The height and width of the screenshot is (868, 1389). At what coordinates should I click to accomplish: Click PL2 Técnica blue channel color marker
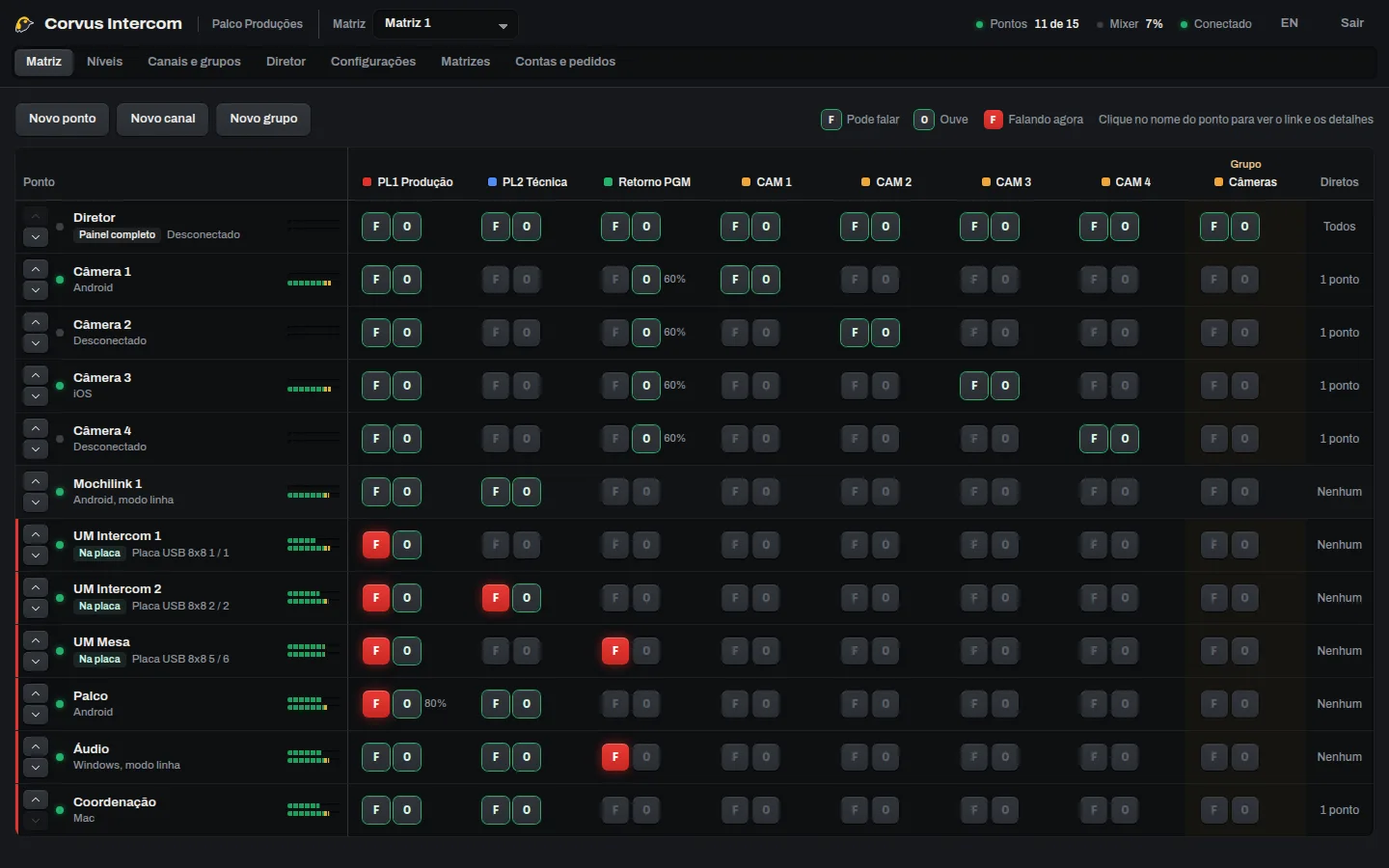[x=492, y=182]
